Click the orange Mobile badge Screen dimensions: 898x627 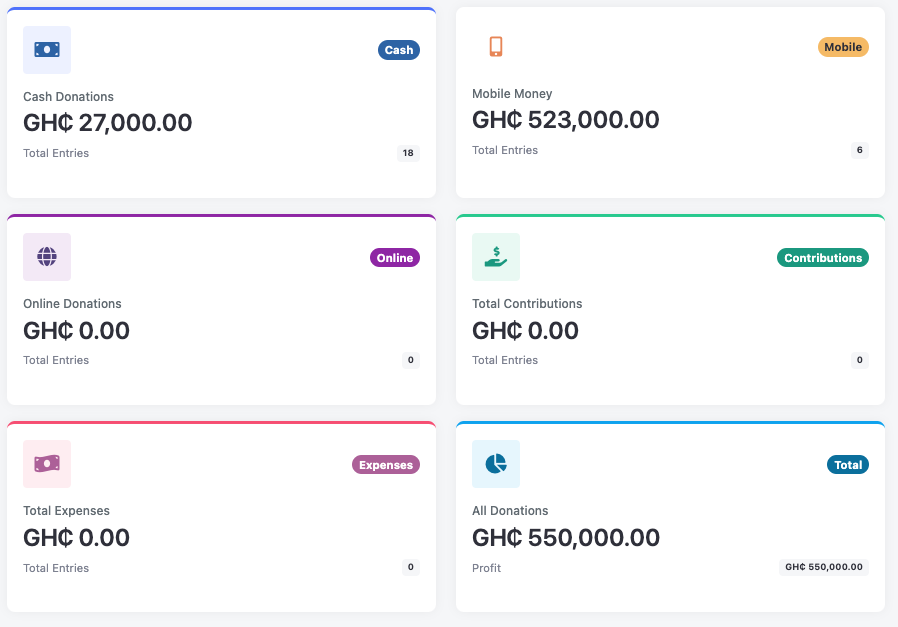pos(843,47)
